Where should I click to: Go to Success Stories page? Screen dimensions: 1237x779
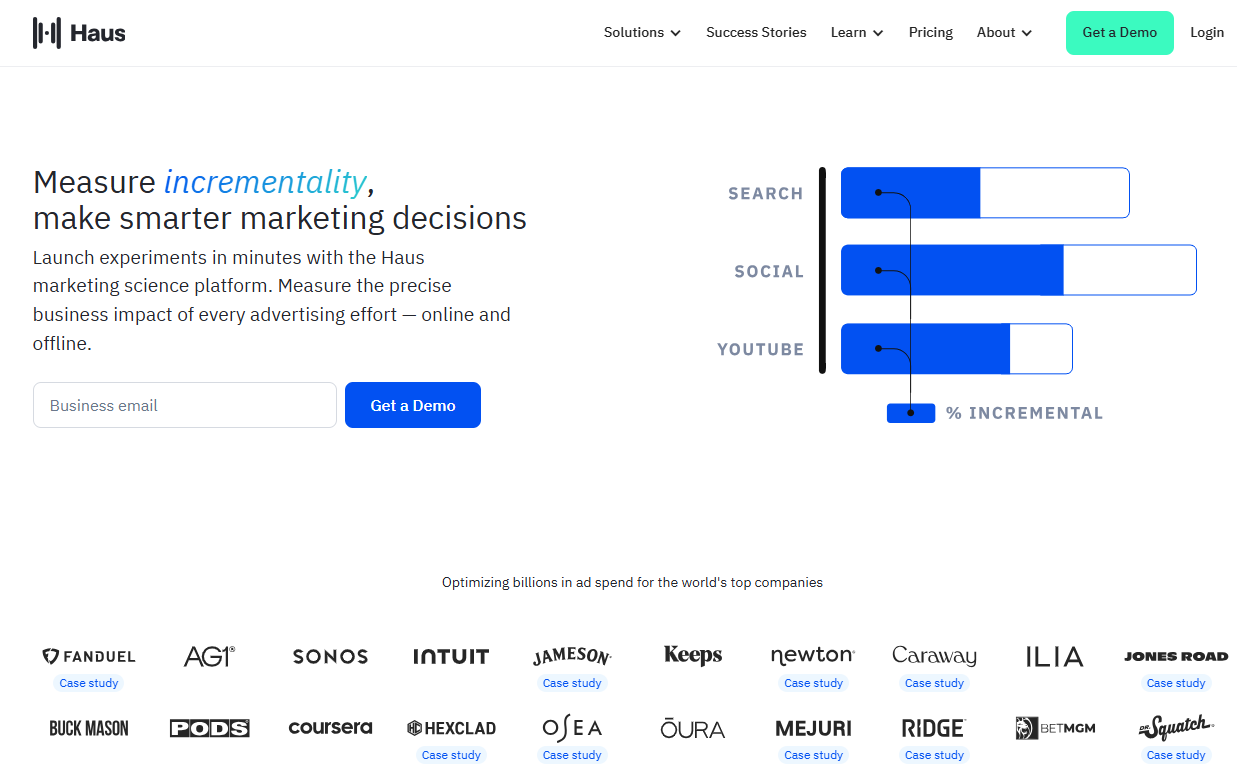coord(756,33)
